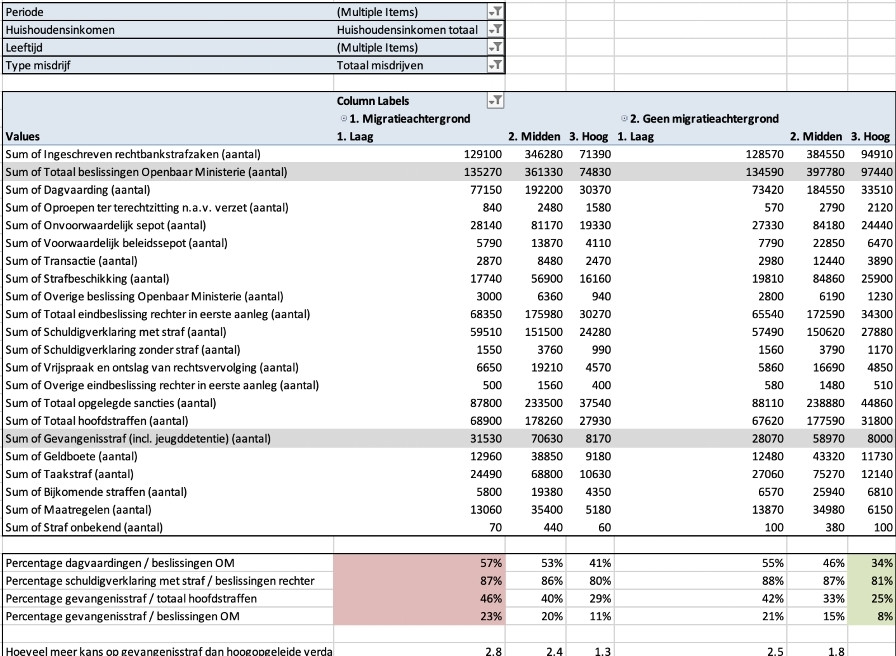Select the row label Sum of Strafbeschikking
This screenshot has height=656, width=896.
pyautogui.click(x=168, y=278)
